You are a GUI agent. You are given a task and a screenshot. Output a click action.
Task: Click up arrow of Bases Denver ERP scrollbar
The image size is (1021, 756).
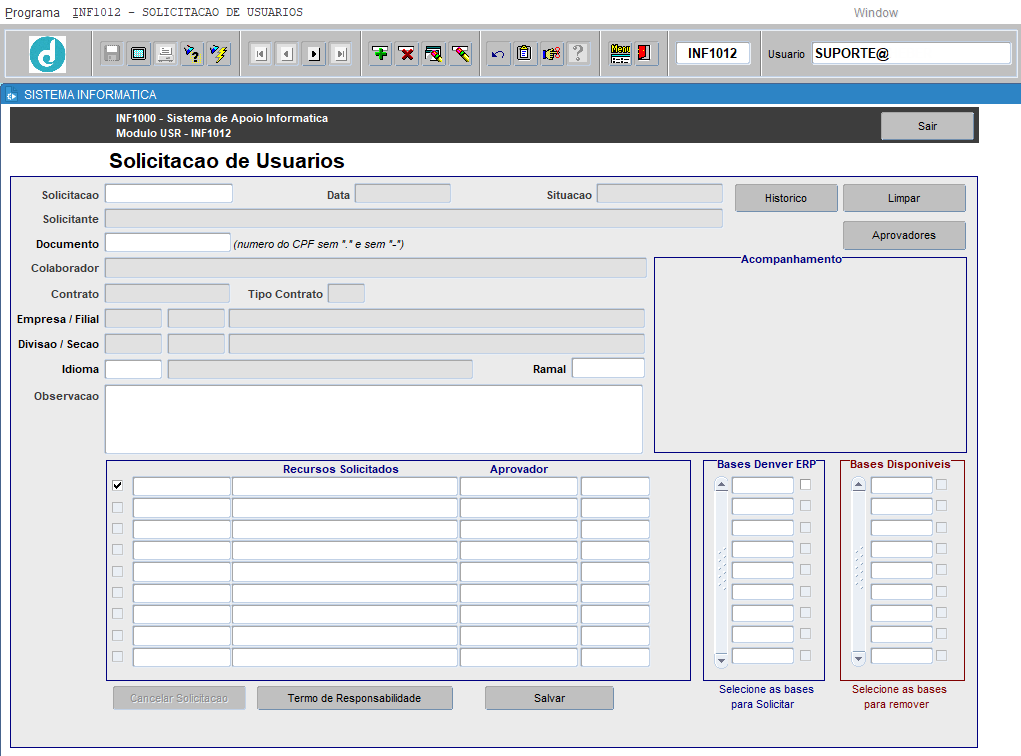721,485
